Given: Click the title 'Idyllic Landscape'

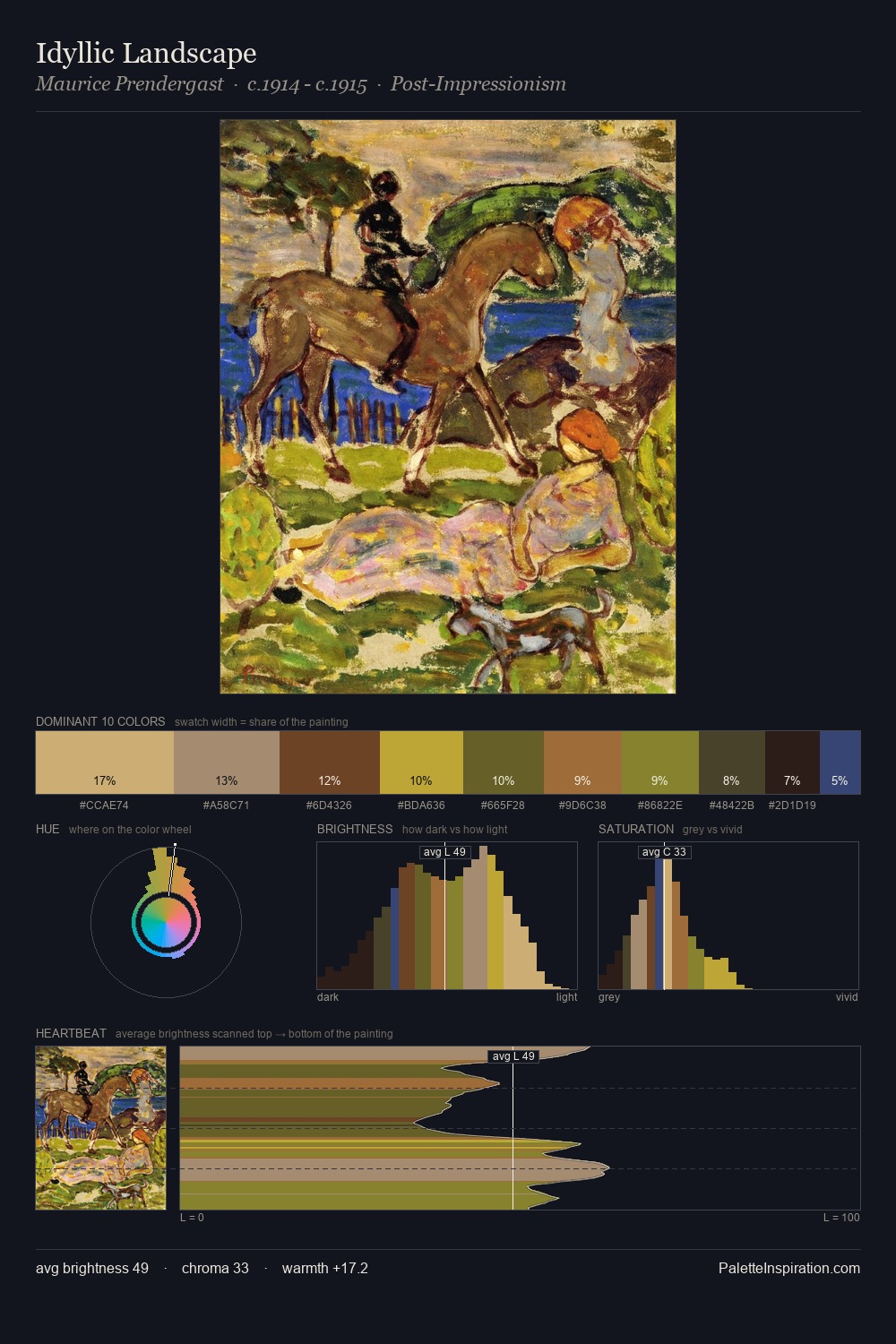Looking at the screenshot, I should (146, 54).
